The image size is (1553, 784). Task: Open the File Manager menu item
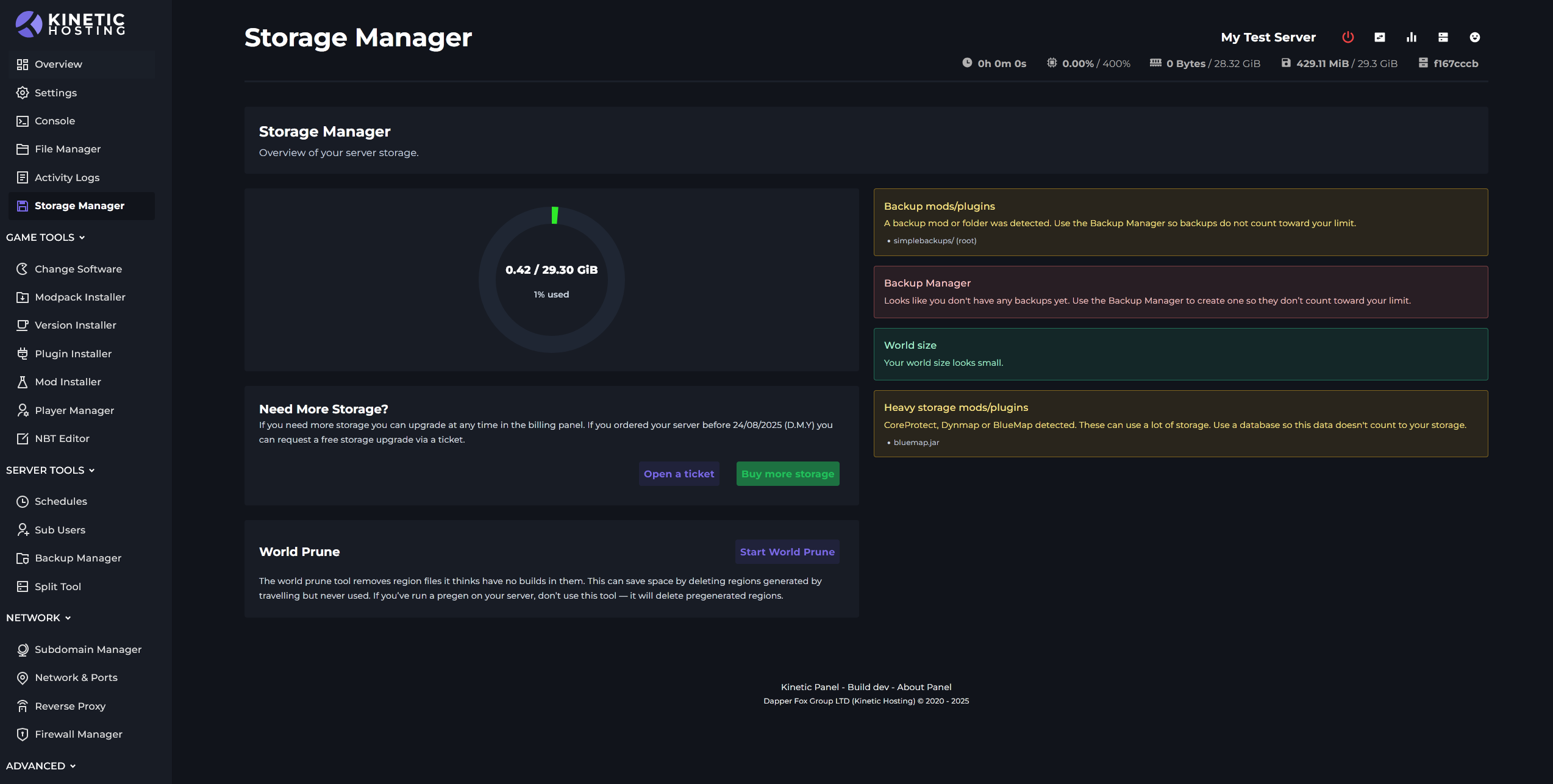tap(67, 149)
